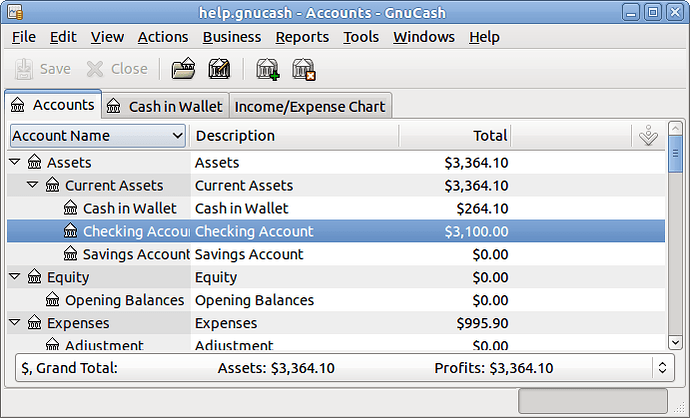Click the Open Account toolbar icon
Image resolution: width=690 pixels, height=418 pixels.
pos(183,69)
